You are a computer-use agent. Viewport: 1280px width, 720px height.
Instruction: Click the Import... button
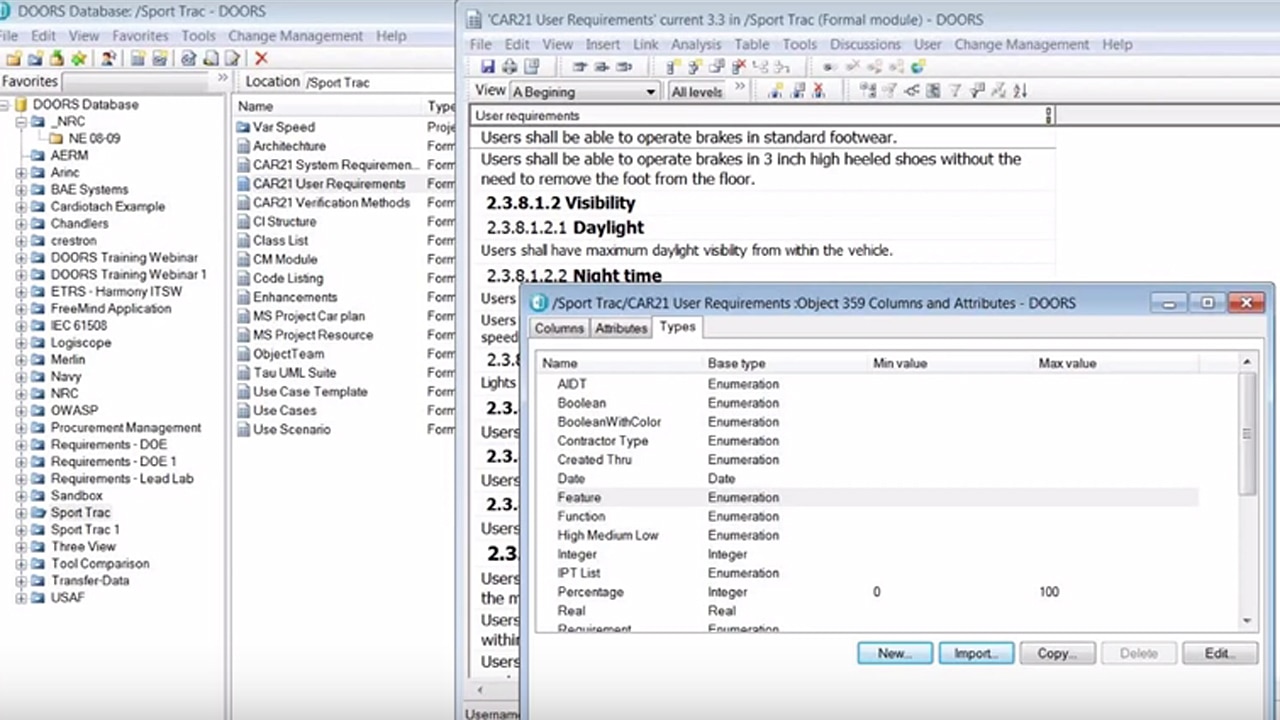tap(976, 653)
